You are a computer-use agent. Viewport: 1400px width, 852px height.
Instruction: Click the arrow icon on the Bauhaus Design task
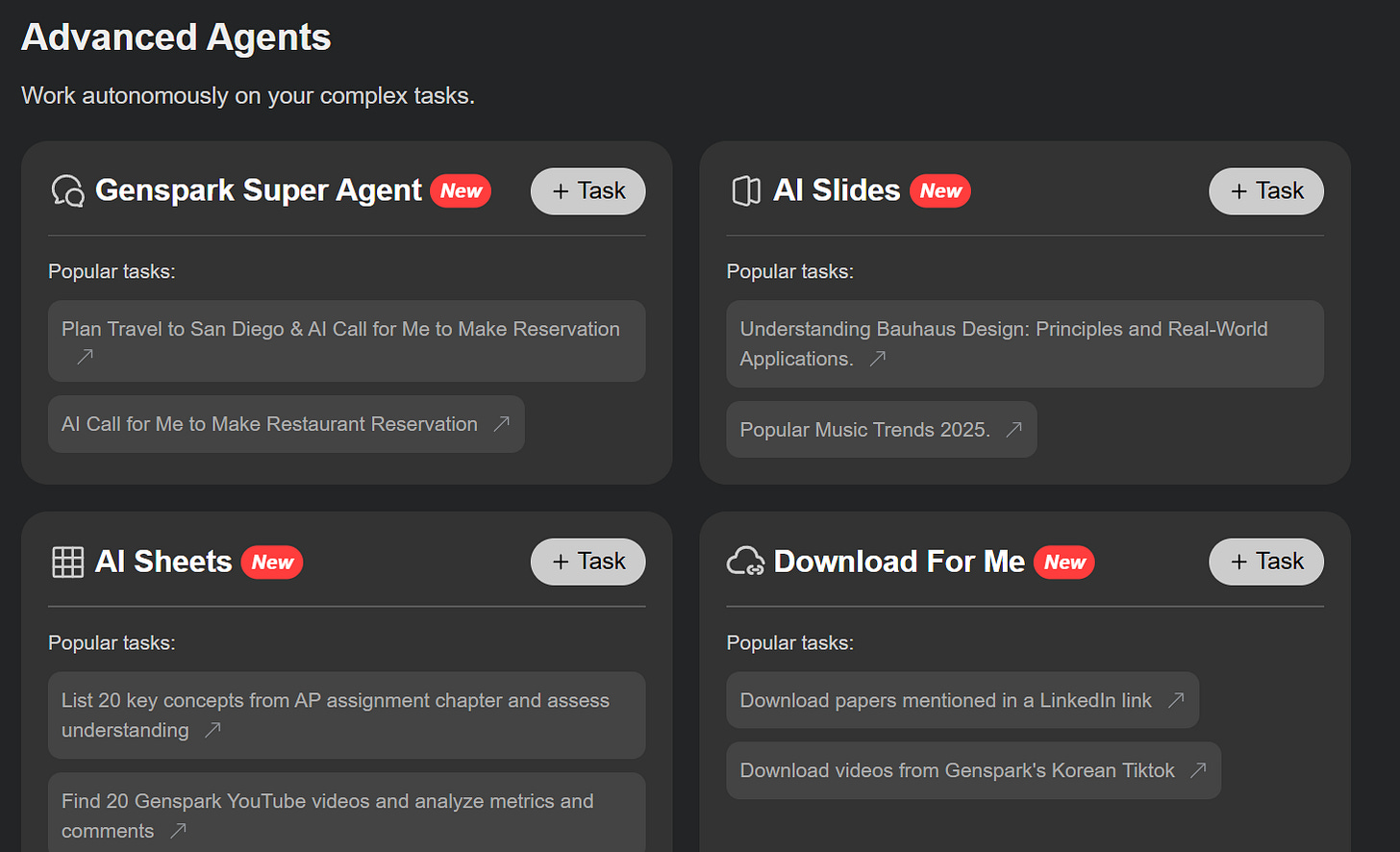(x=877, y=359)
